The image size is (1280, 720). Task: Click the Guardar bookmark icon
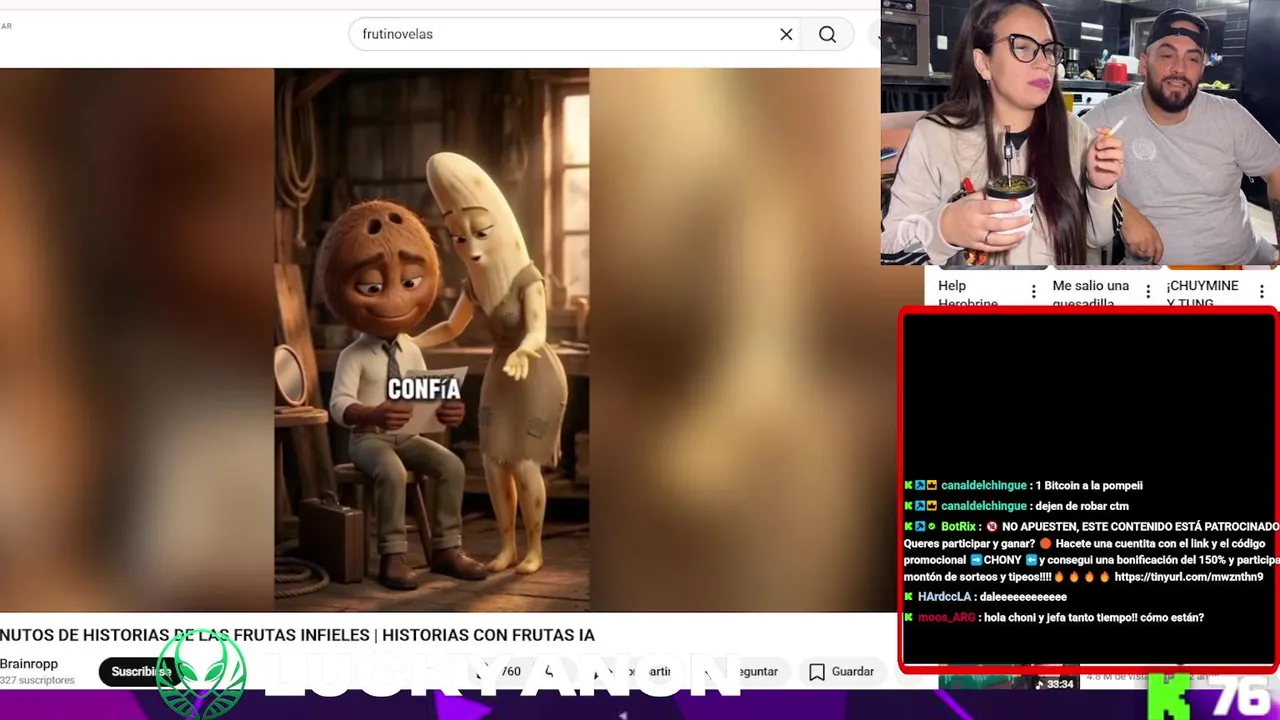(x=817, y=672)
